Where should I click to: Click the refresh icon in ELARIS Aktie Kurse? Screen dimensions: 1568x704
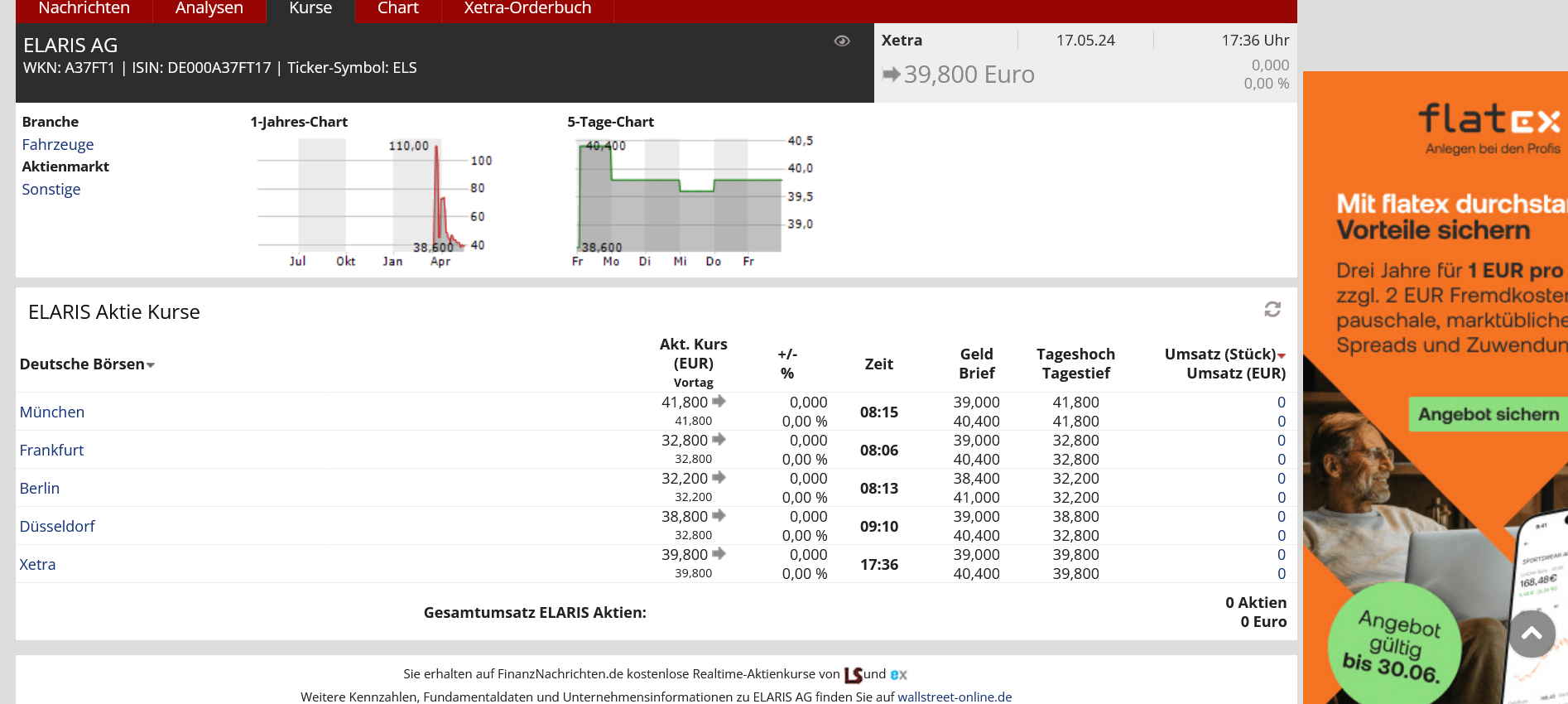tap(1272, 310)
